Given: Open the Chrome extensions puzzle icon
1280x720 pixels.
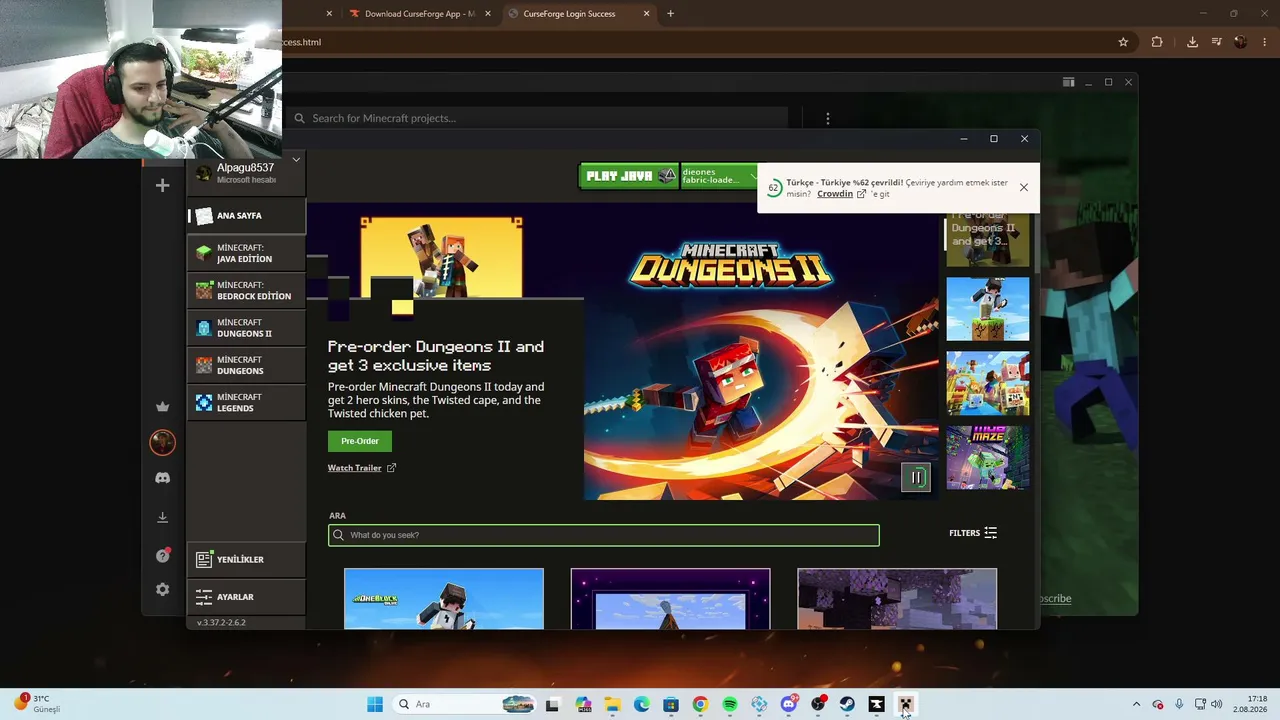Looking at the screenshot, I should (x=1157, y=42).
